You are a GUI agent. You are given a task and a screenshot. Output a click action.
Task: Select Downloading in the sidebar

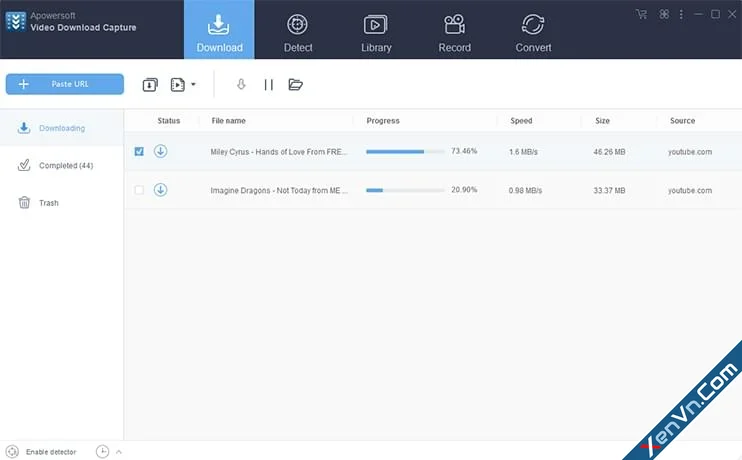pyautogui.click(x=62, y=128)
